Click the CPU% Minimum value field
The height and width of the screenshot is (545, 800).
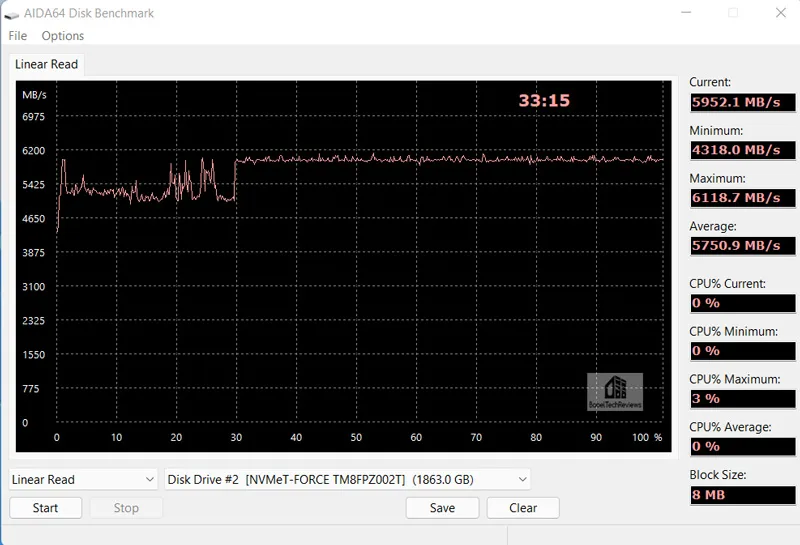click(743, 351)
